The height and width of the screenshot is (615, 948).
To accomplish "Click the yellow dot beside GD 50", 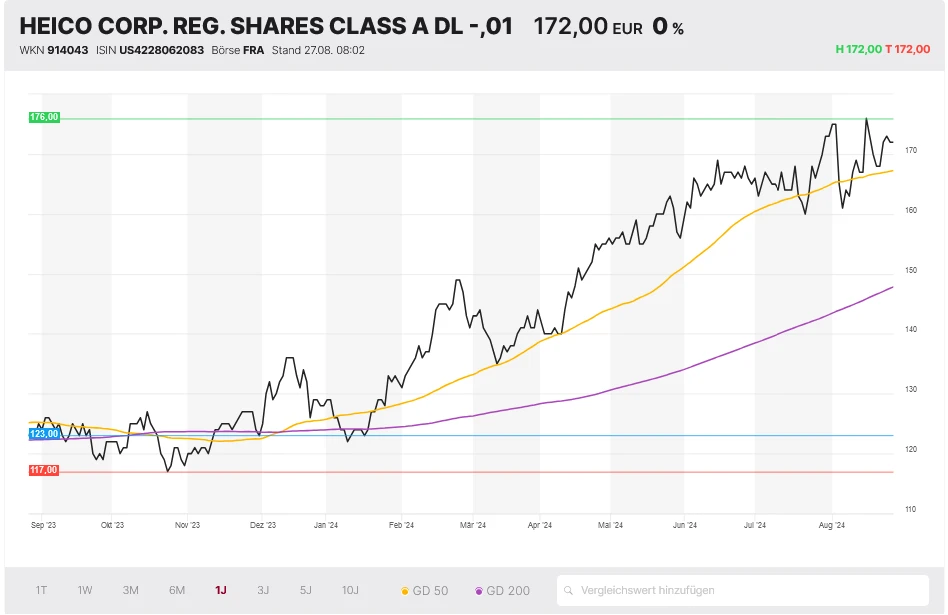I will point(404,591).
